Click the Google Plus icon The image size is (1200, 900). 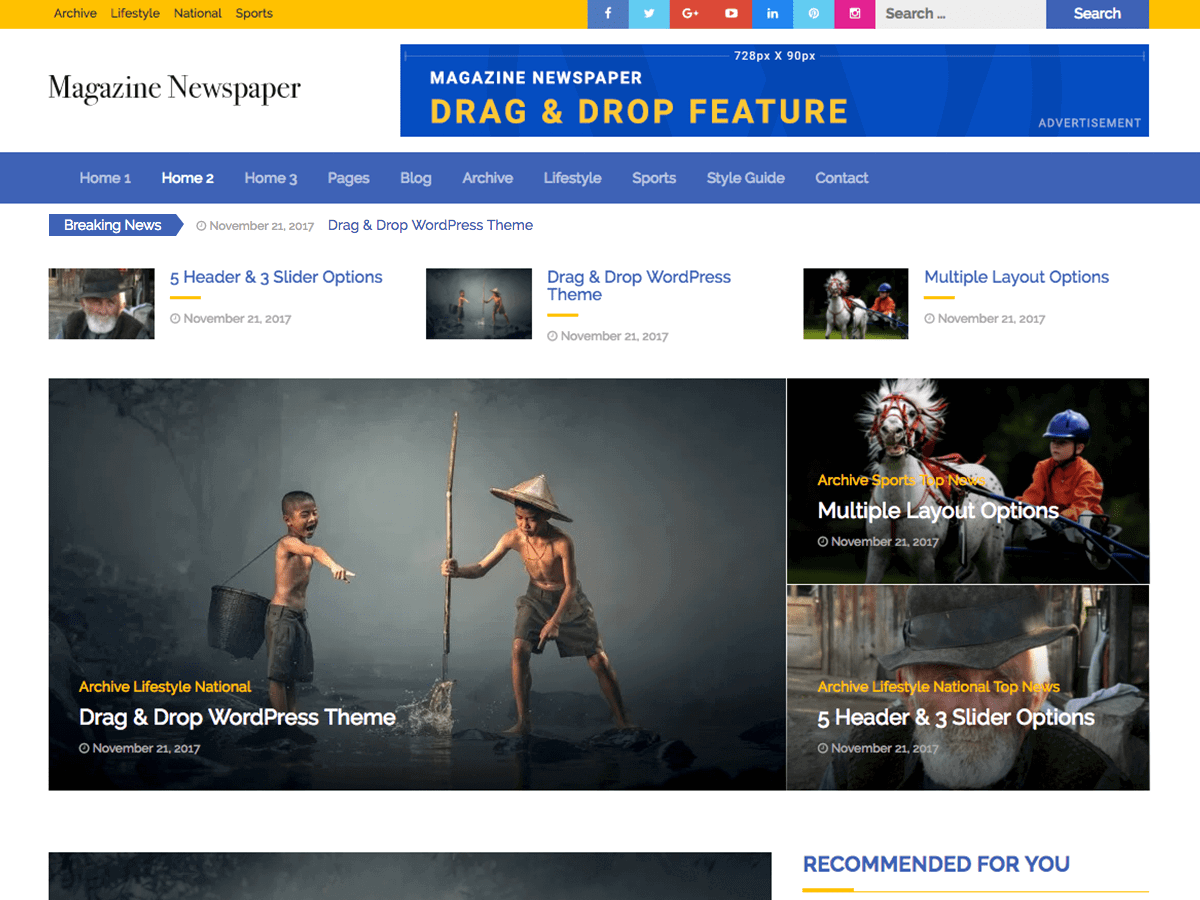690,14
